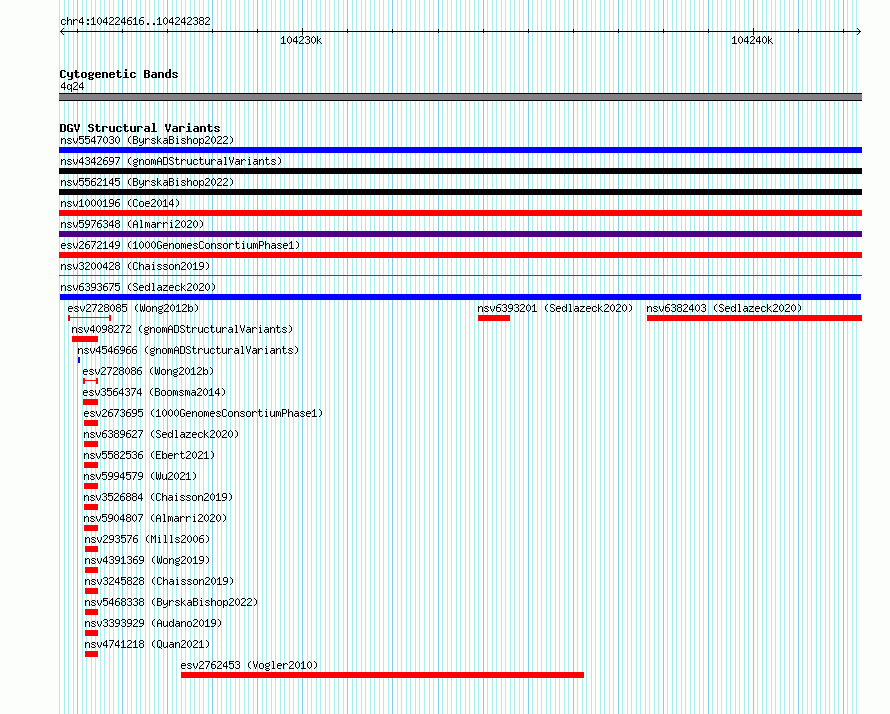The image size is (890, 714).
Task: Click the thin red line under nsv3200428
Action: (460, 276)
